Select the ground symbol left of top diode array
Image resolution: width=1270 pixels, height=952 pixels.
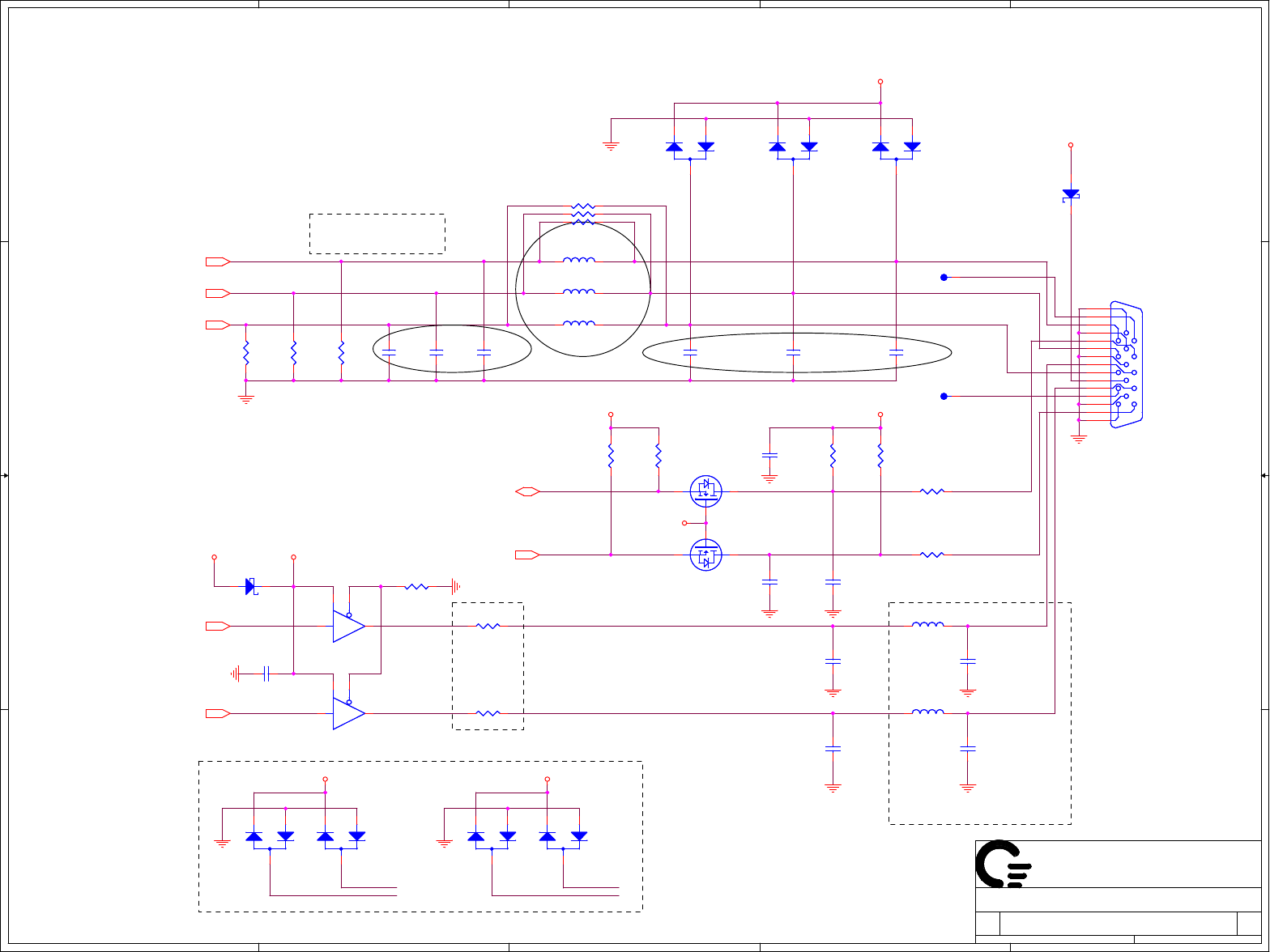tap(611, 146)
